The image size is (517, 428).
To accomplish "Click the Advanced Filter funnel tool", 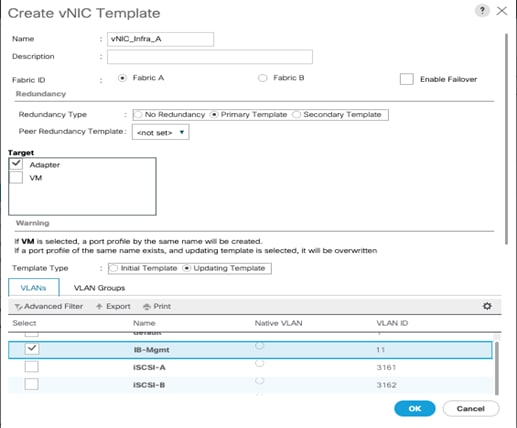I will pyautogui.click(x=49, y=306).
